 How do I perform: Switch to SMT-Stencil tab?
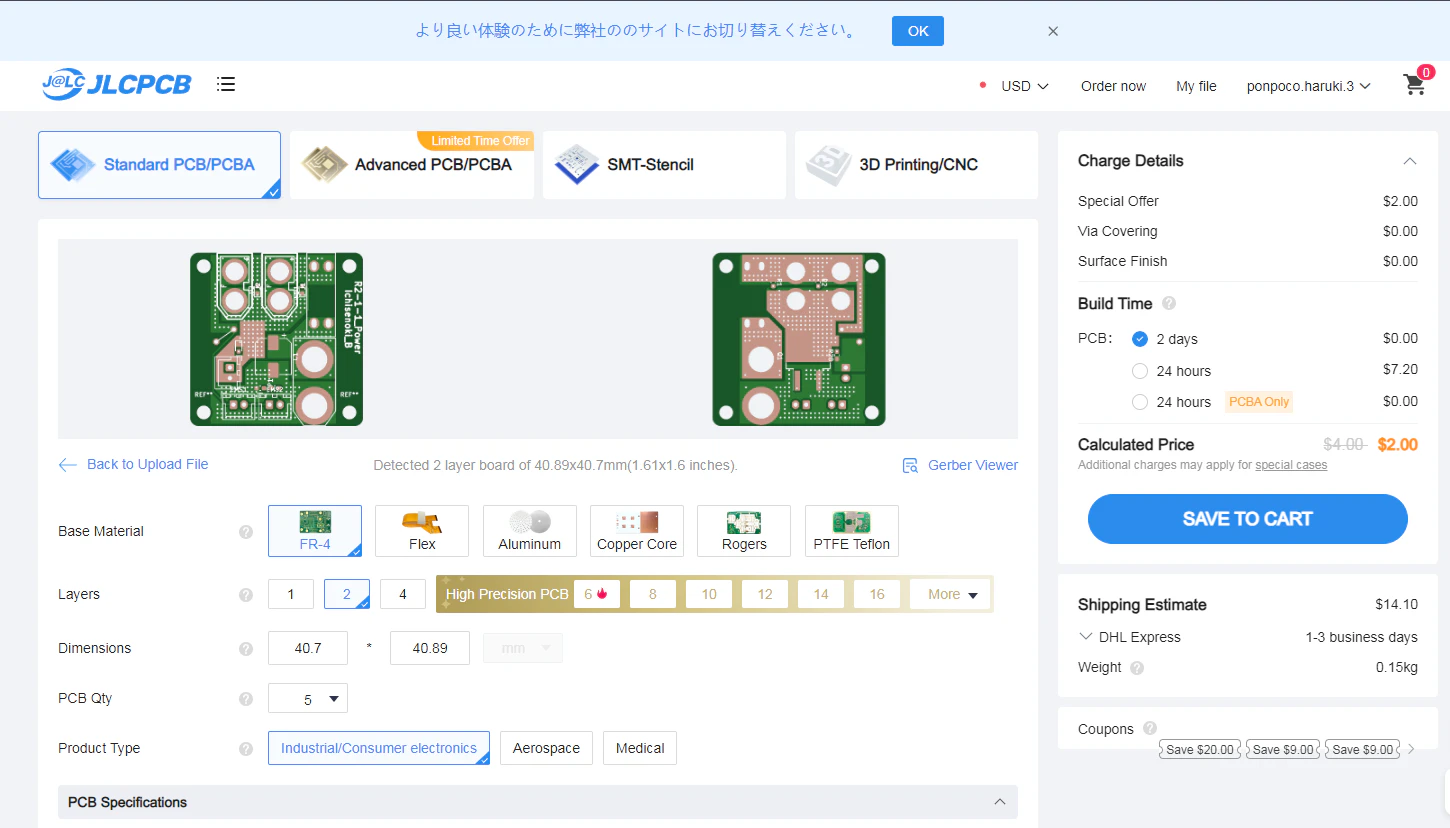coord(665,165)
